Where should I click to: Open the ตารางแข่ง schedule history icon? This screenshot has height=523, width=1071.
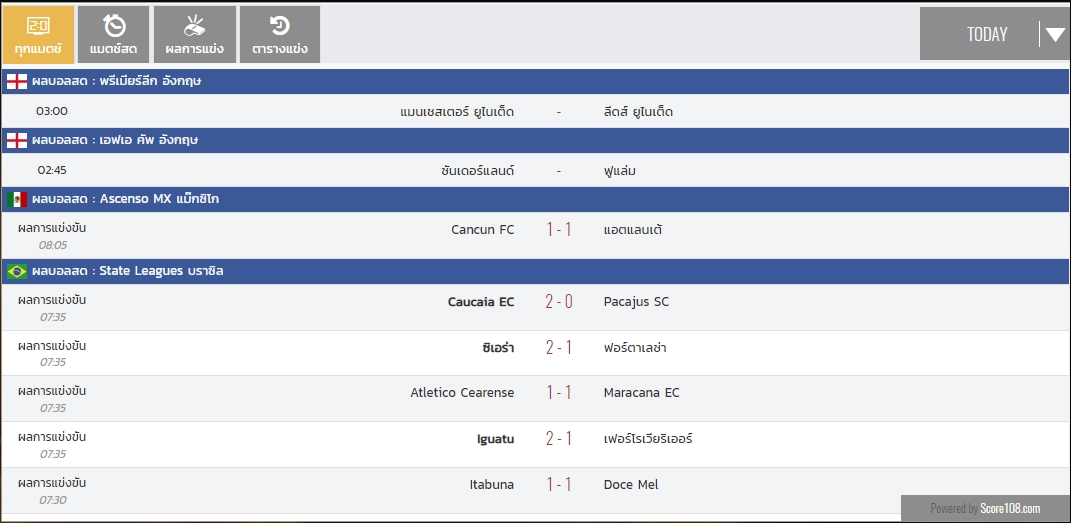tap(280, 26)
